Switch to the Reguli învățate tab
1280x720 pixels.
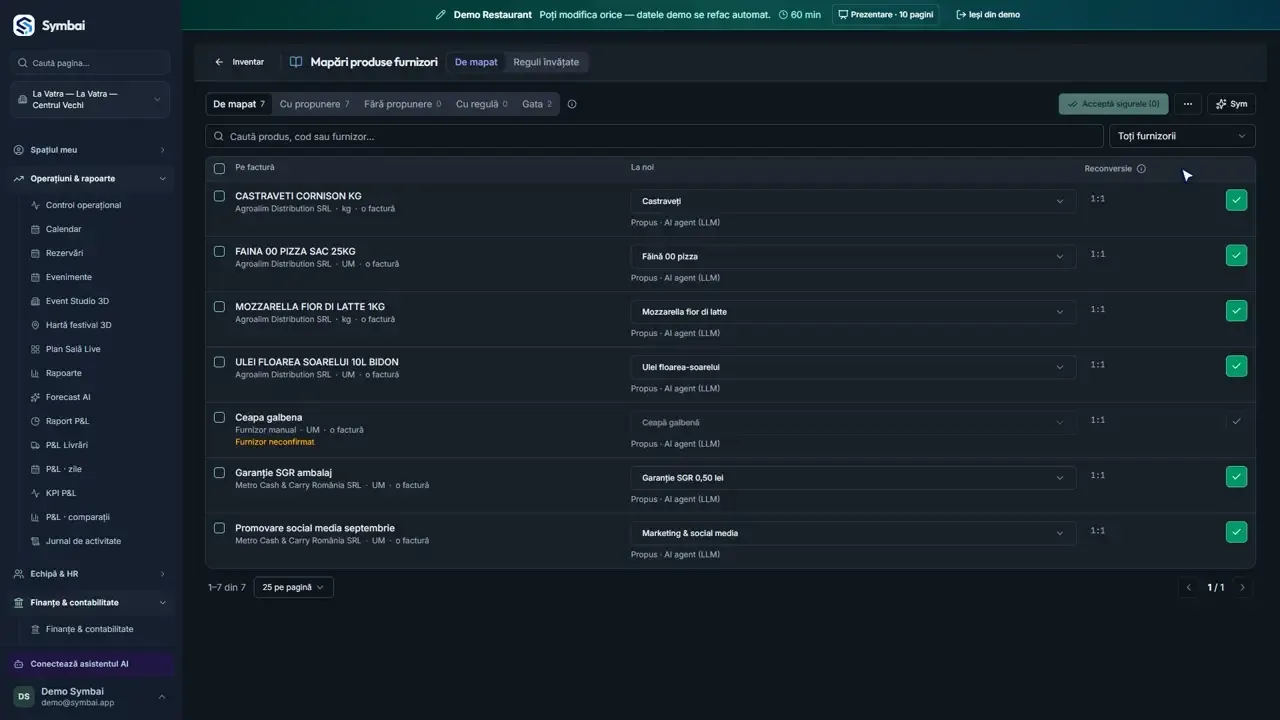(546, 62)
